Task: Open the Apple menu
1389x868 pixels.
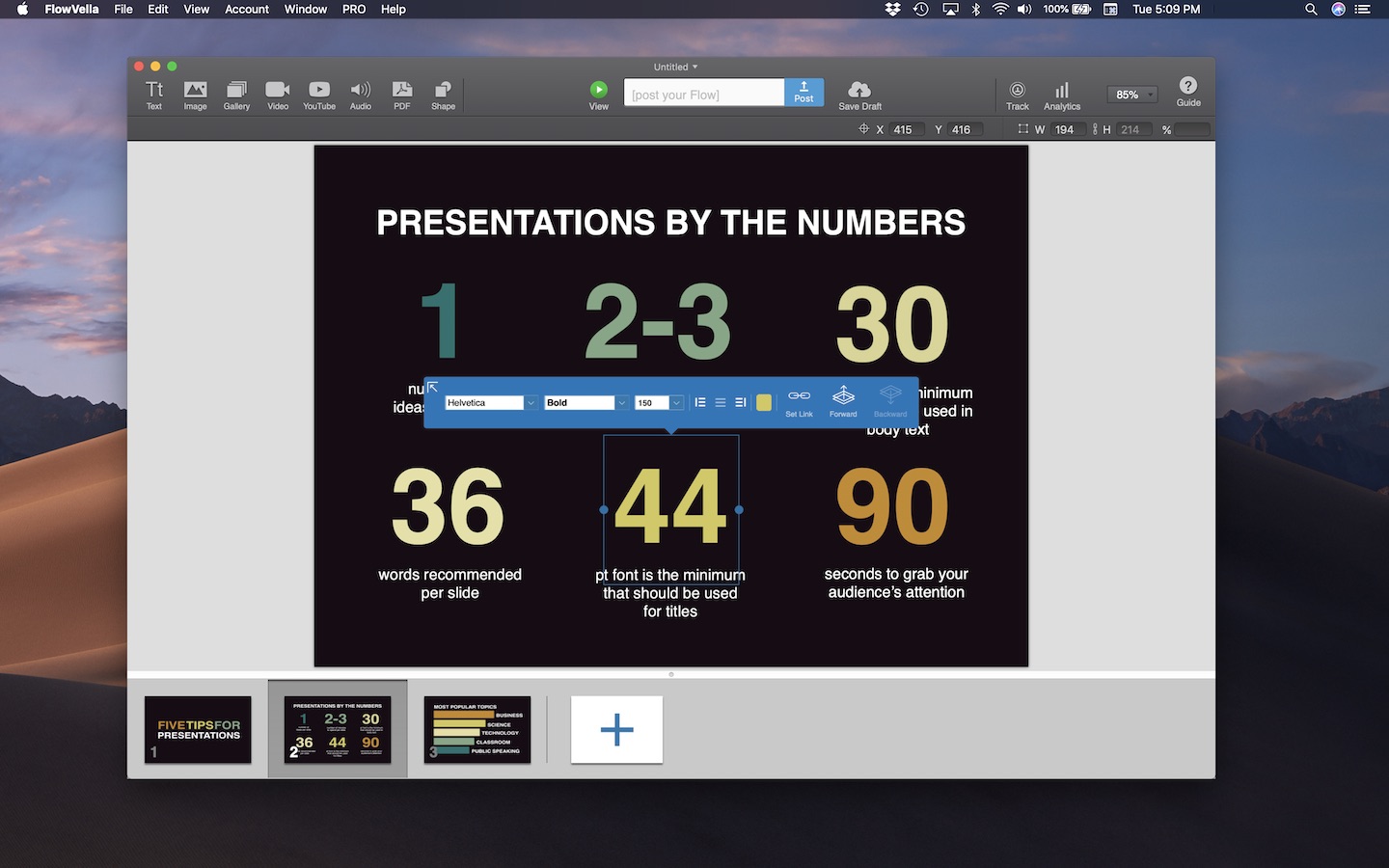Action: [x=22, y=9]
